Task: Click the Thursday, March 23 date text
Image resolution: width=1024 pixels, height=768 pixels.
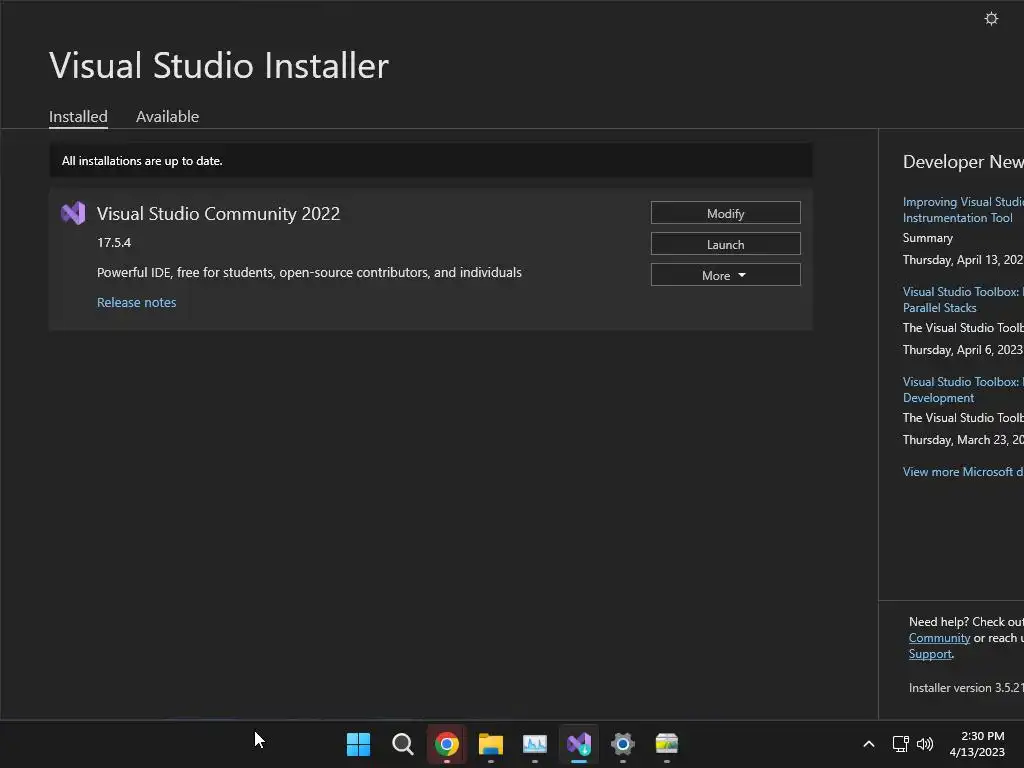Action: pyautogui.click(x=963, y=440)
